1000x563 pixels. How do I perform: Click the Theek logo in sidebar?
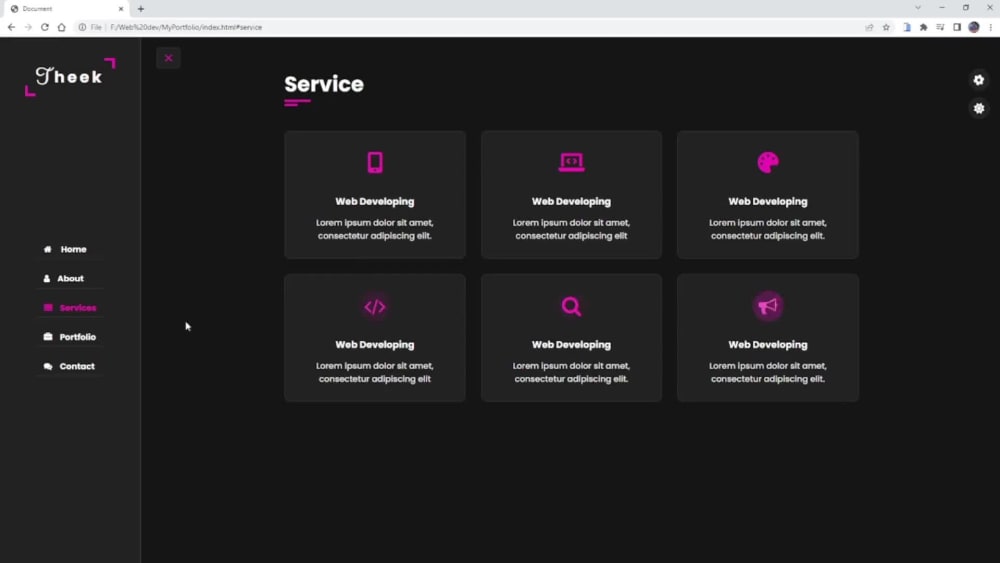click(x=70, y=77)
